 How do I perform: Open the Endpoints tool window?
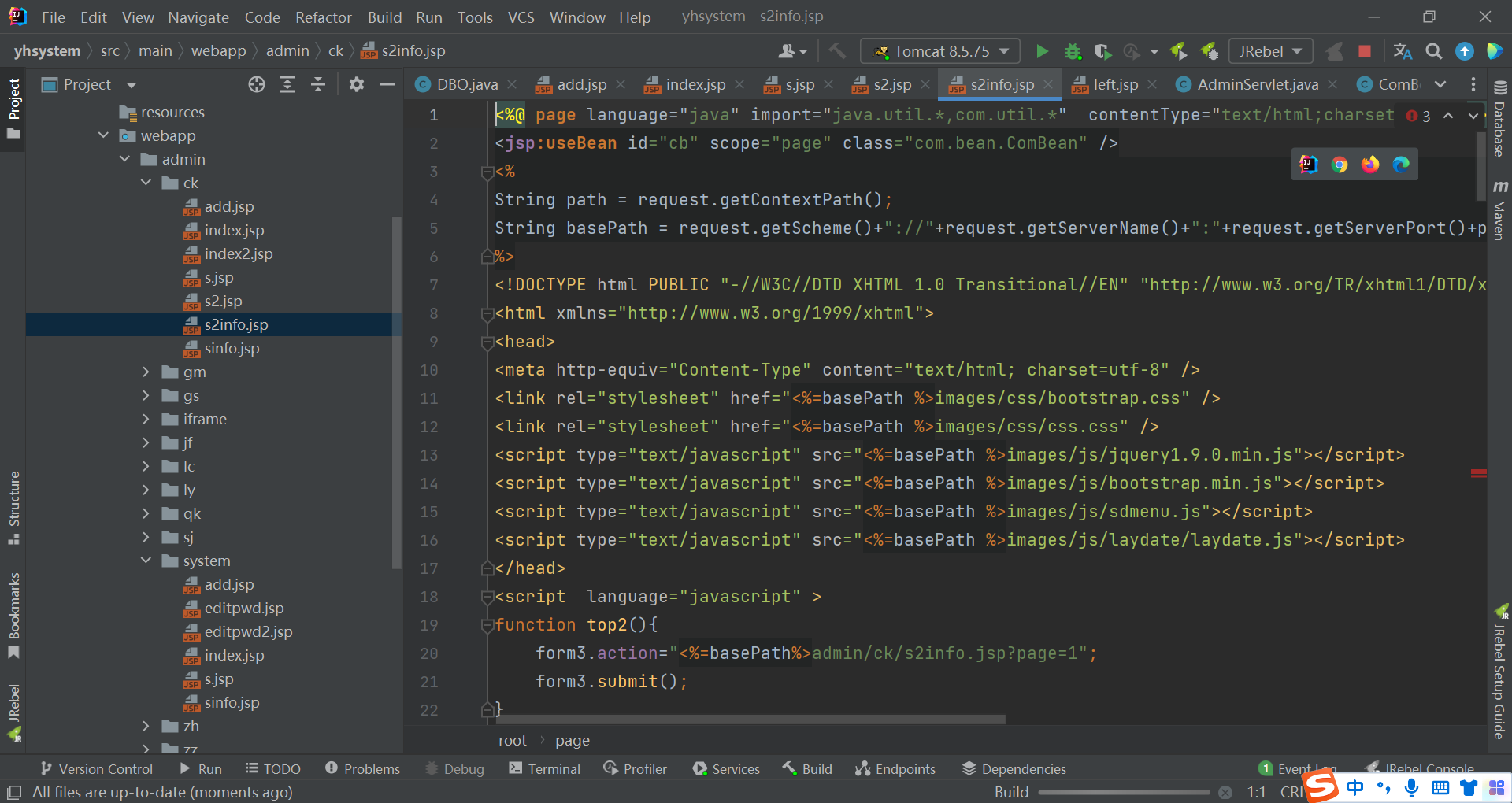point(895,768)
